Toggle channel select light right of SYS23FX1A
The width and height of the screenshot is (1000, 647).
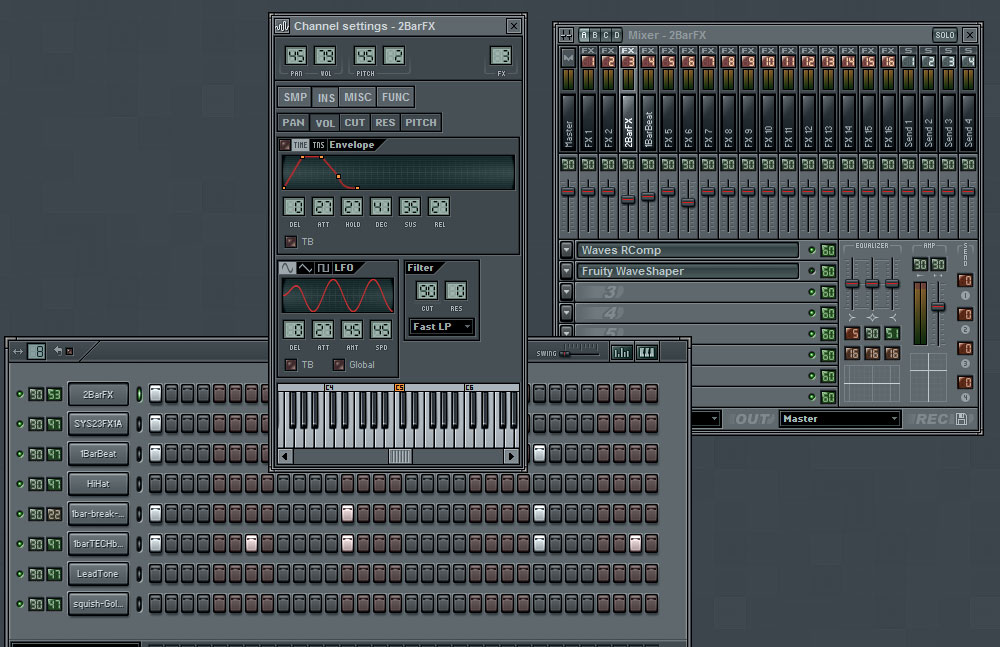(x=139, y=424)
